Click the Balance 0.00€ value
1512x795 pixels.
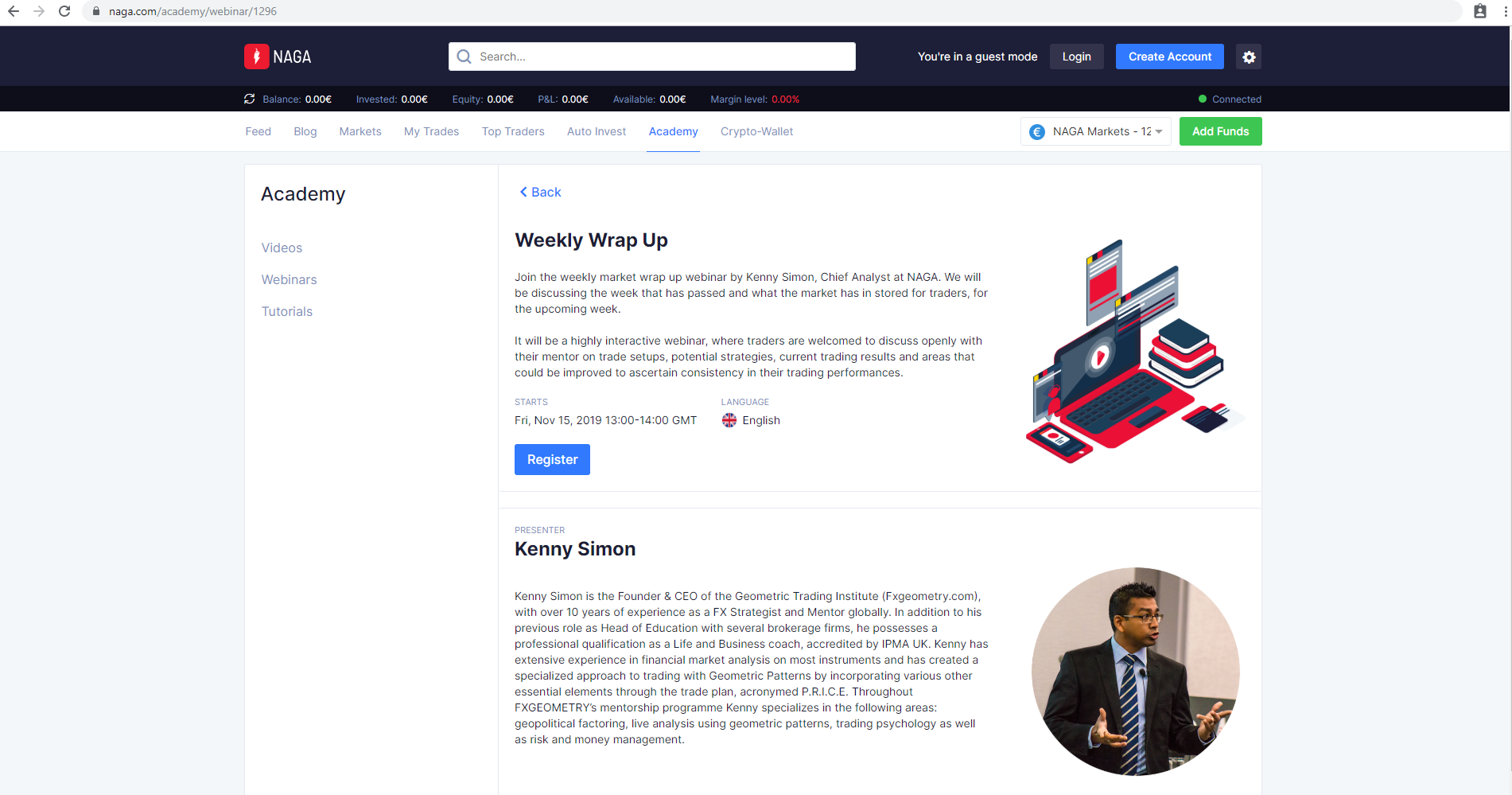coord(318,99)
